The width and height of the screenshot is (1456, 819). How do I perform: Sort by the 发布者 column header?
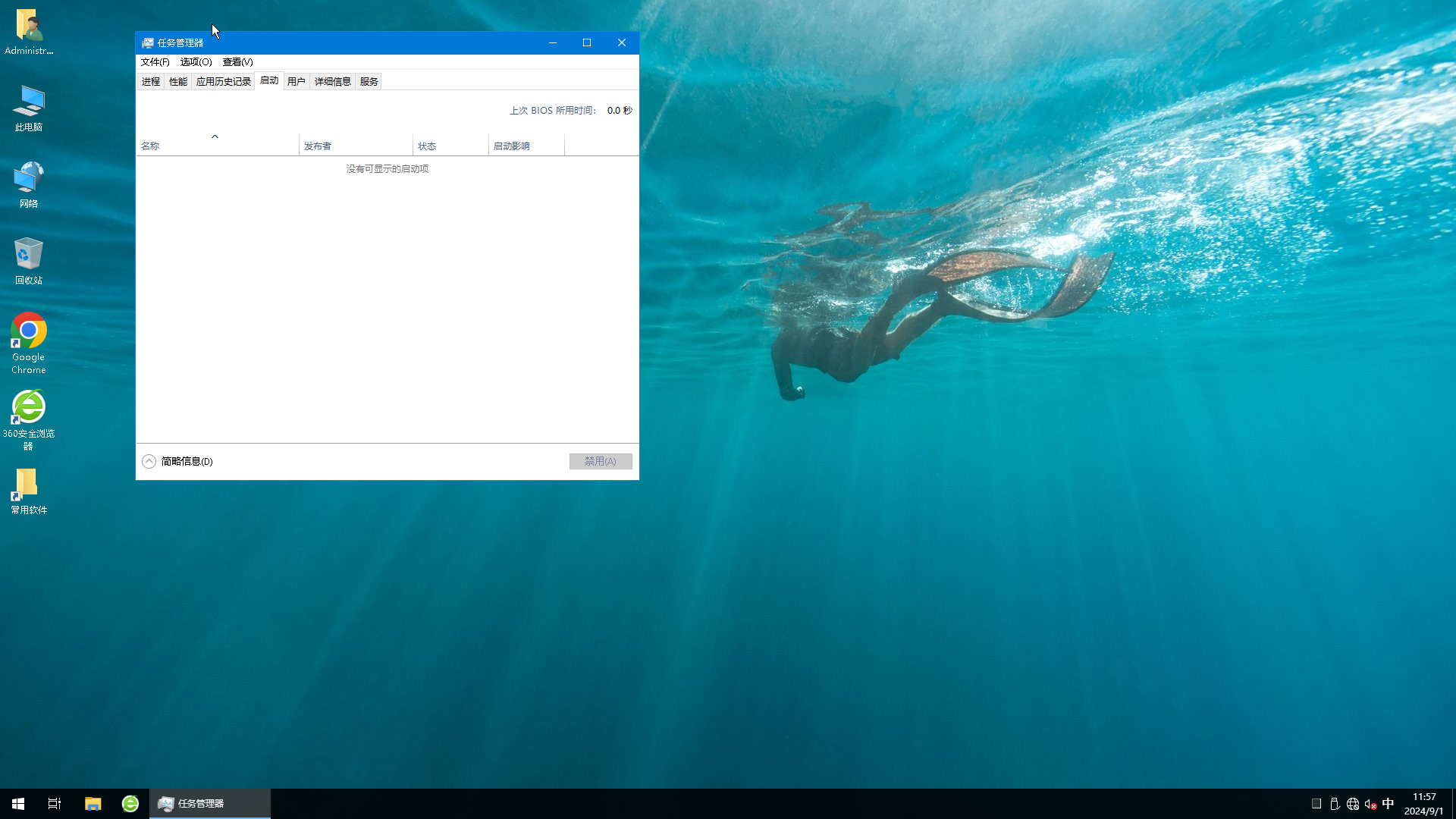356,146
